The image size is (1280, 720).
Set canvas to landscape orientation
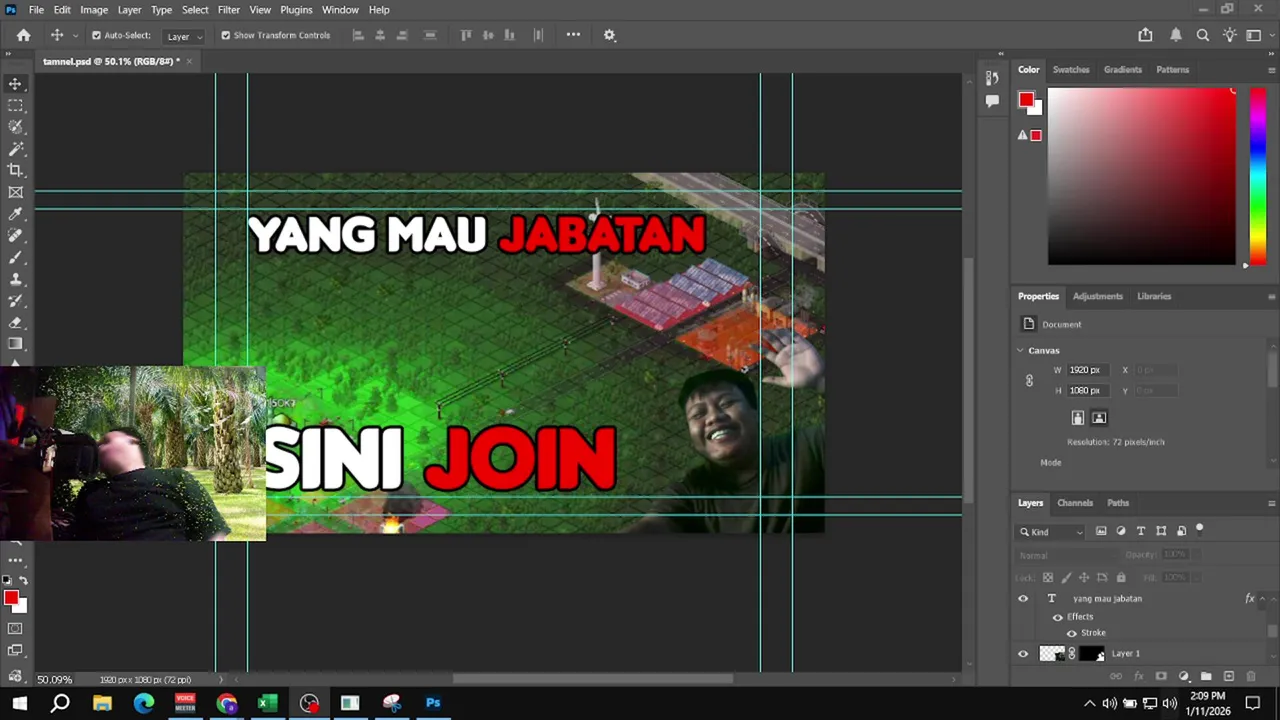click(x=1099, y=418)
